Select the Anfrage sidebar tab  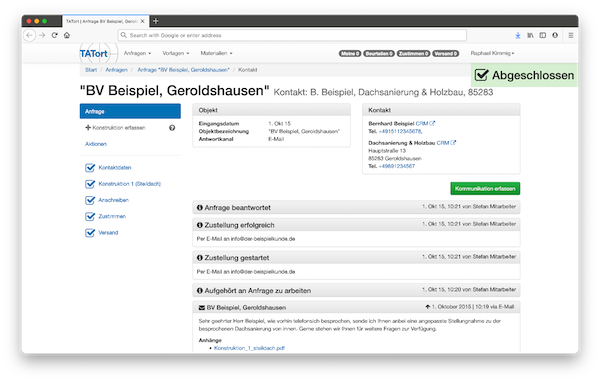130,111
